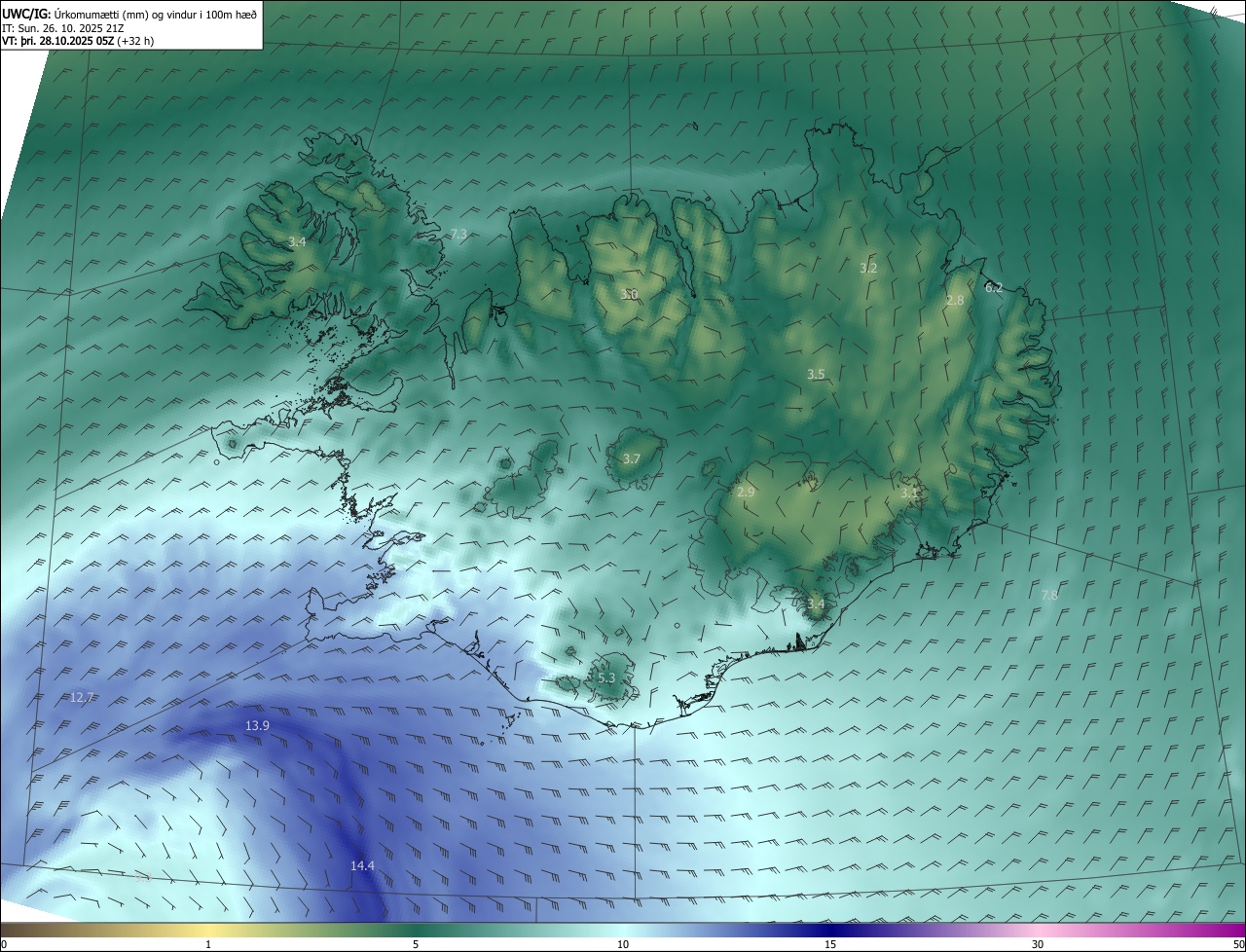Click the 10 tick on the color scale
The image size is (1246, 952).
click(x=623, y=944)
